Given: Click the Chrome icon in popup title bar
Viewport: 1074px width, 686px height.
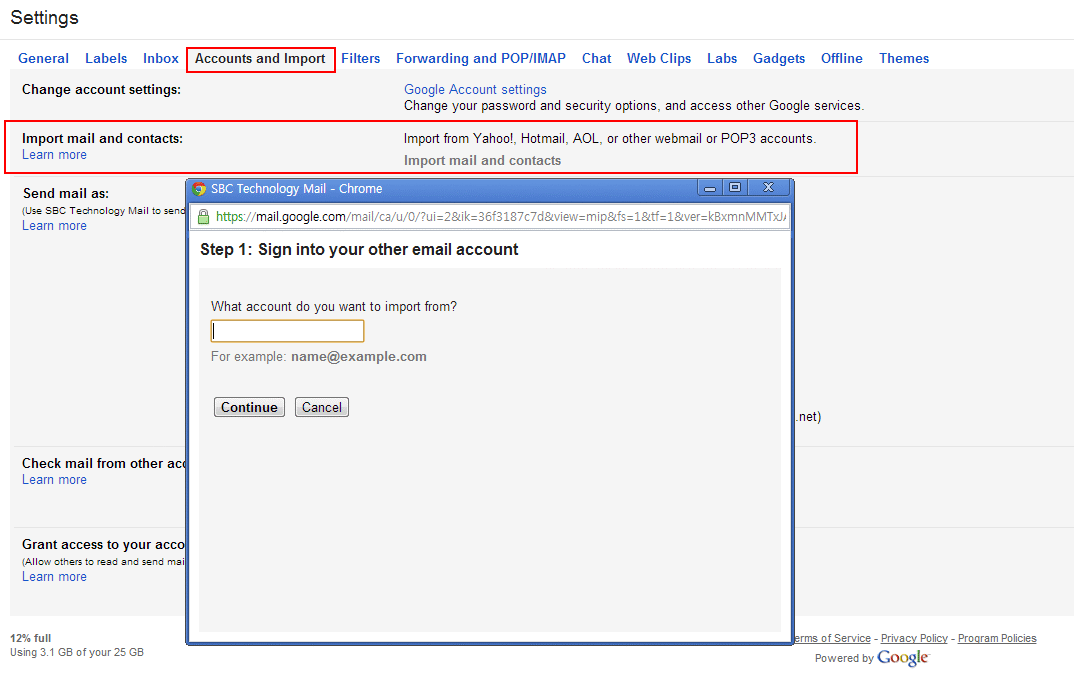Looking at the screenshot, I should (x=199, y=189).
